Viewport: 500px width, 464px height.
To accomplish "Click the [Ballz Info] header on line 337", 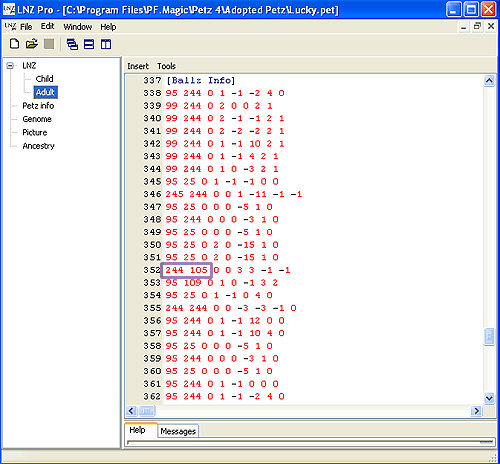I will [x=201, y=80].
